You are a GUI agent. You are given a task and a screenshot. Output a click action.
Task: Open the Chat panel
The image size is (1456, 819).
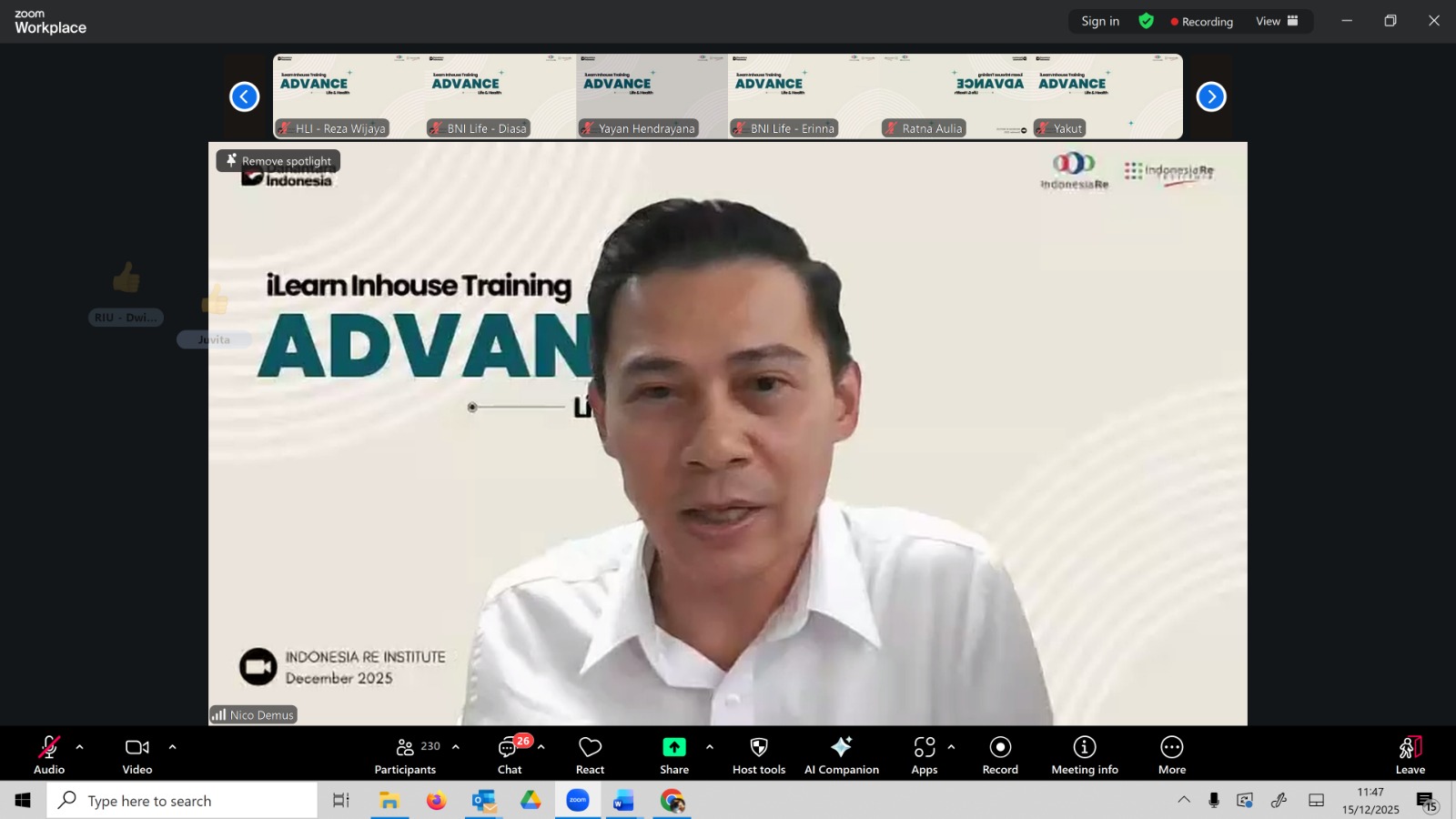click(x=510, y=755)
